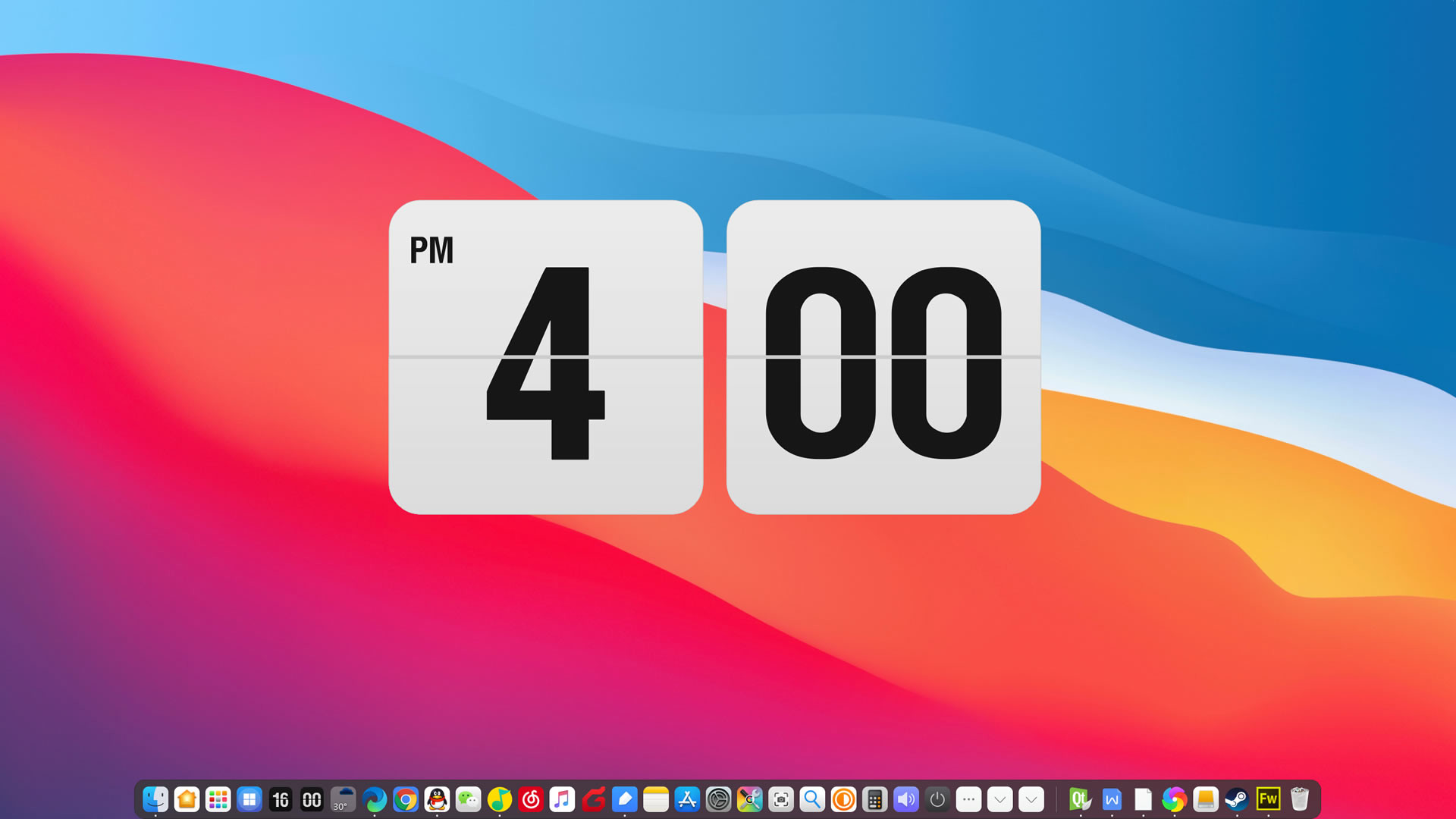Launch Google Chrome
This screenshot has height=819, width=1456.
pos(406,800)
